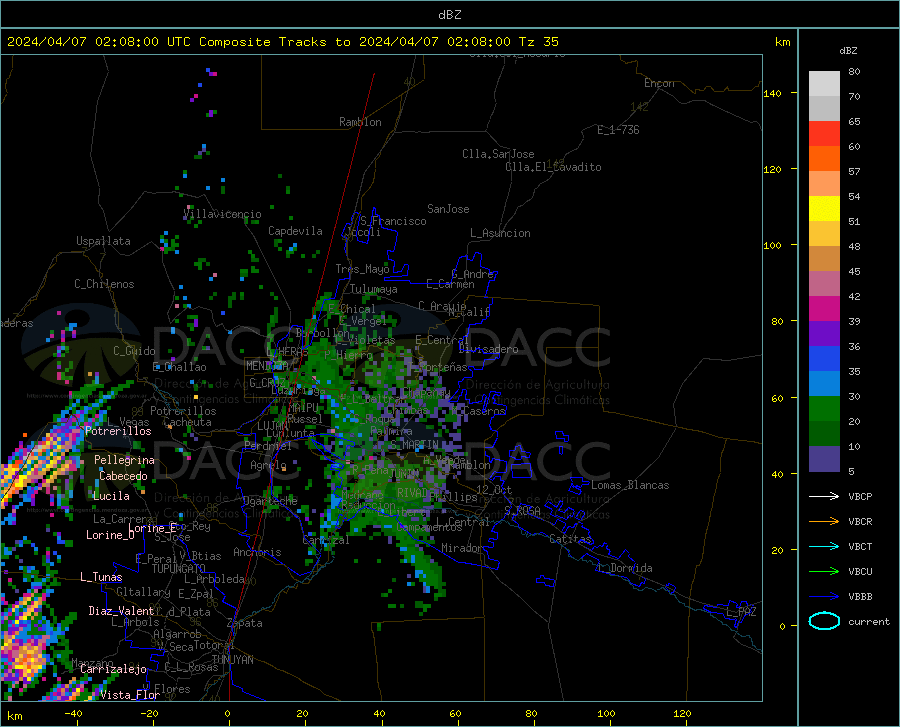Click the Cacheuta map label

click(187, 422)
